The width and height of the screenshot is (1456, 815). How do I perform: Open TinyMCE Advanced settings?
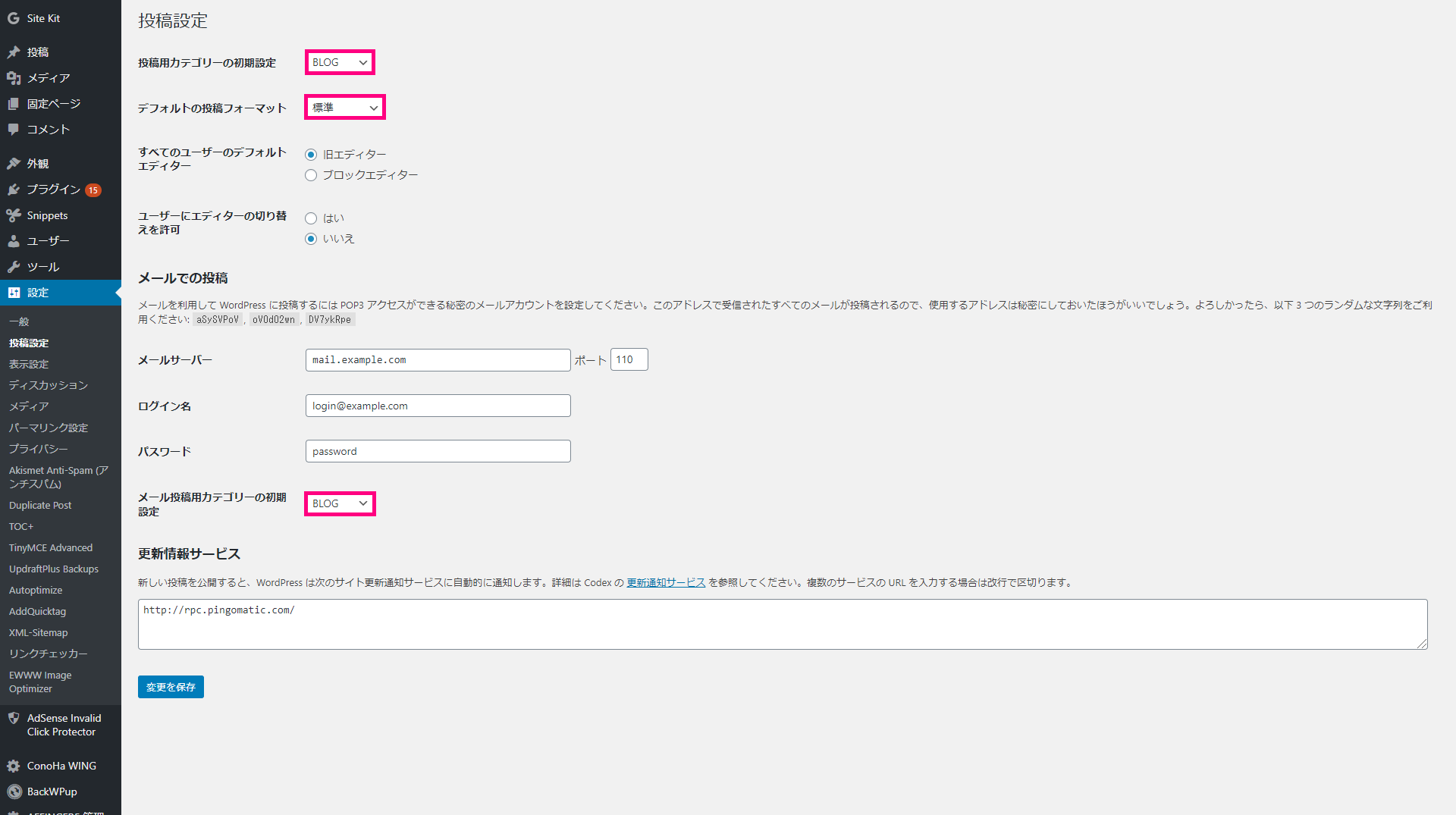[51, 547]
